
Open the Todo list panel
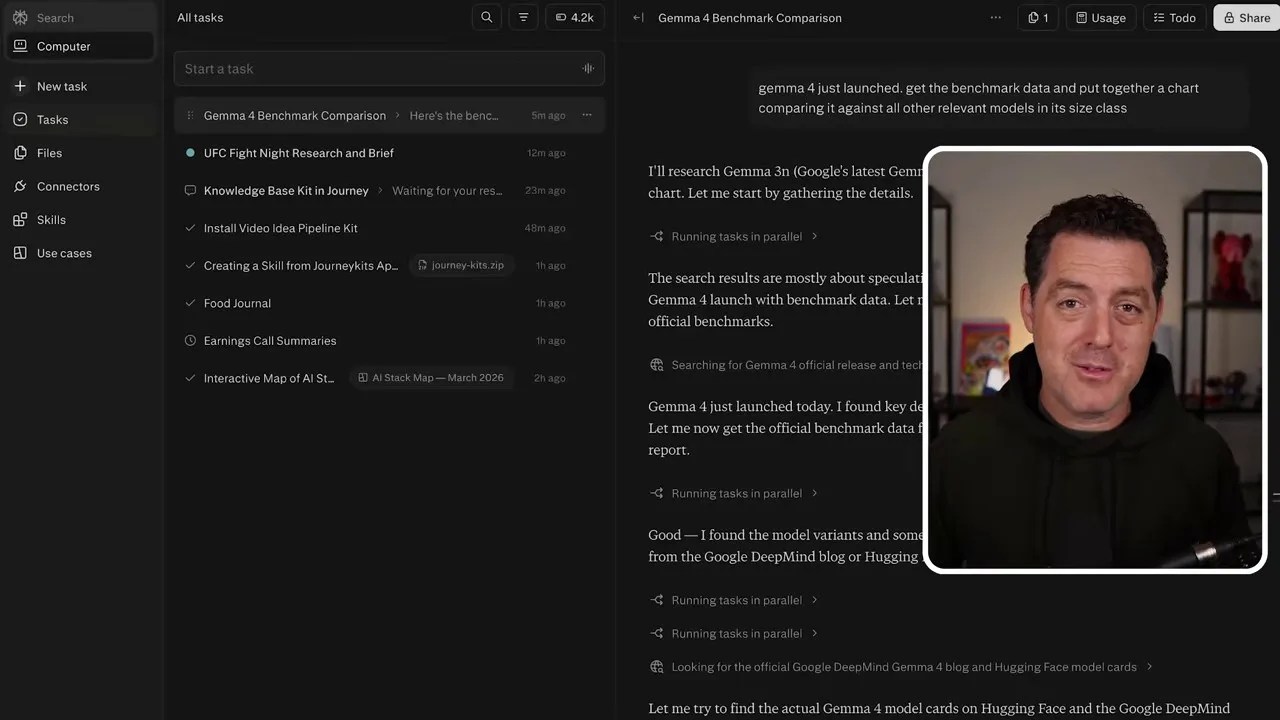(1174, 18)
